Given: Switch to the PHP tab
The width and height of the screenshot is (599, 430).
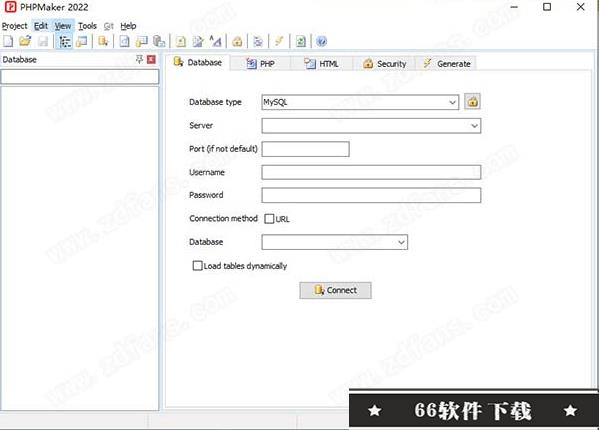Looking at the screenshot, I should [x=260, y=64].
